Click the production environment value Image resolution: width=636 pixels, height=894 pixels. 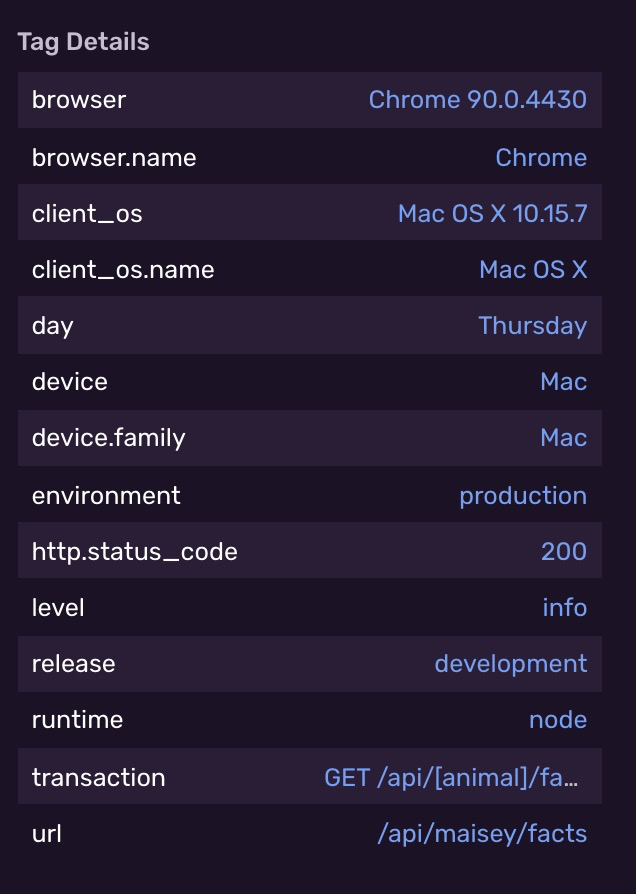[522, 495]
